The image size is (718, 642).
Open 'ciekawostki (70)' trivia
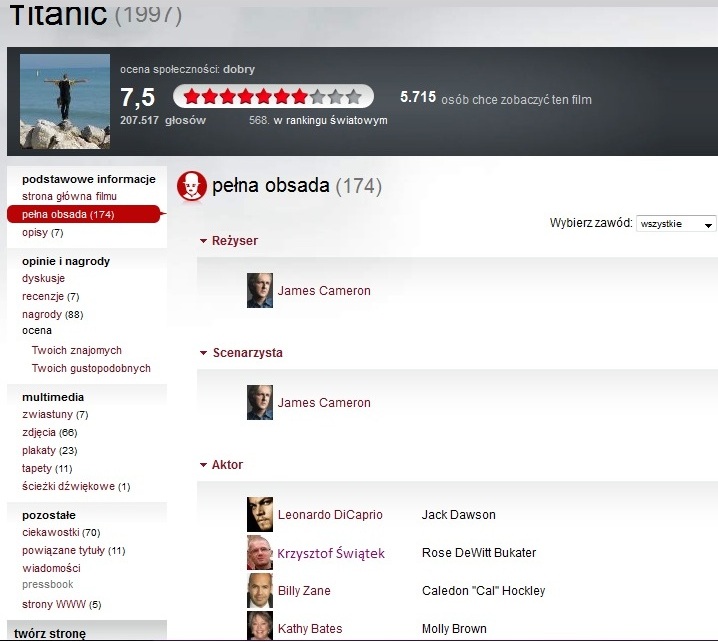[61, 533]
